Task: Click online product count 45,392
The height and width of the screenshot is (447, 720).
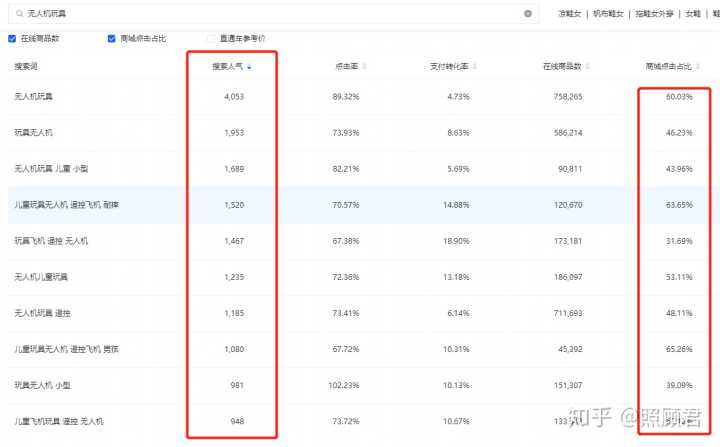Action: pos(570,349)
